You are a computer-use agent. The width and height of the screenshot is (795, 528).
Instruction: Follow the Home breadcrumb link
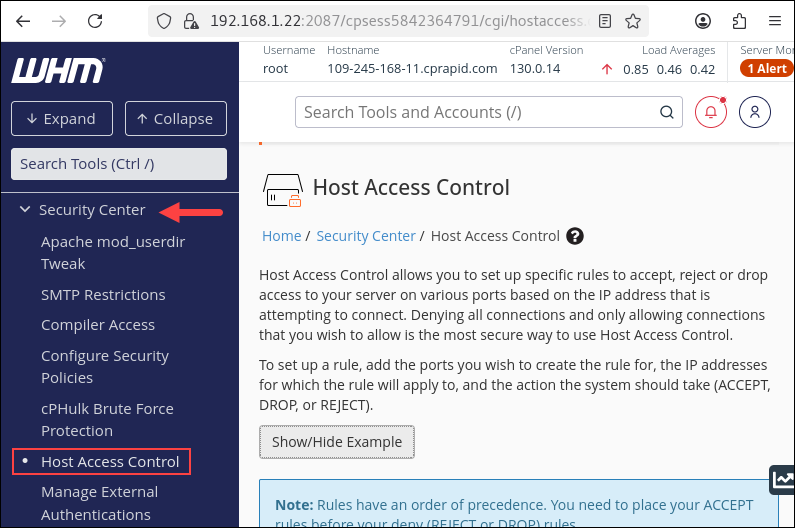281,236
